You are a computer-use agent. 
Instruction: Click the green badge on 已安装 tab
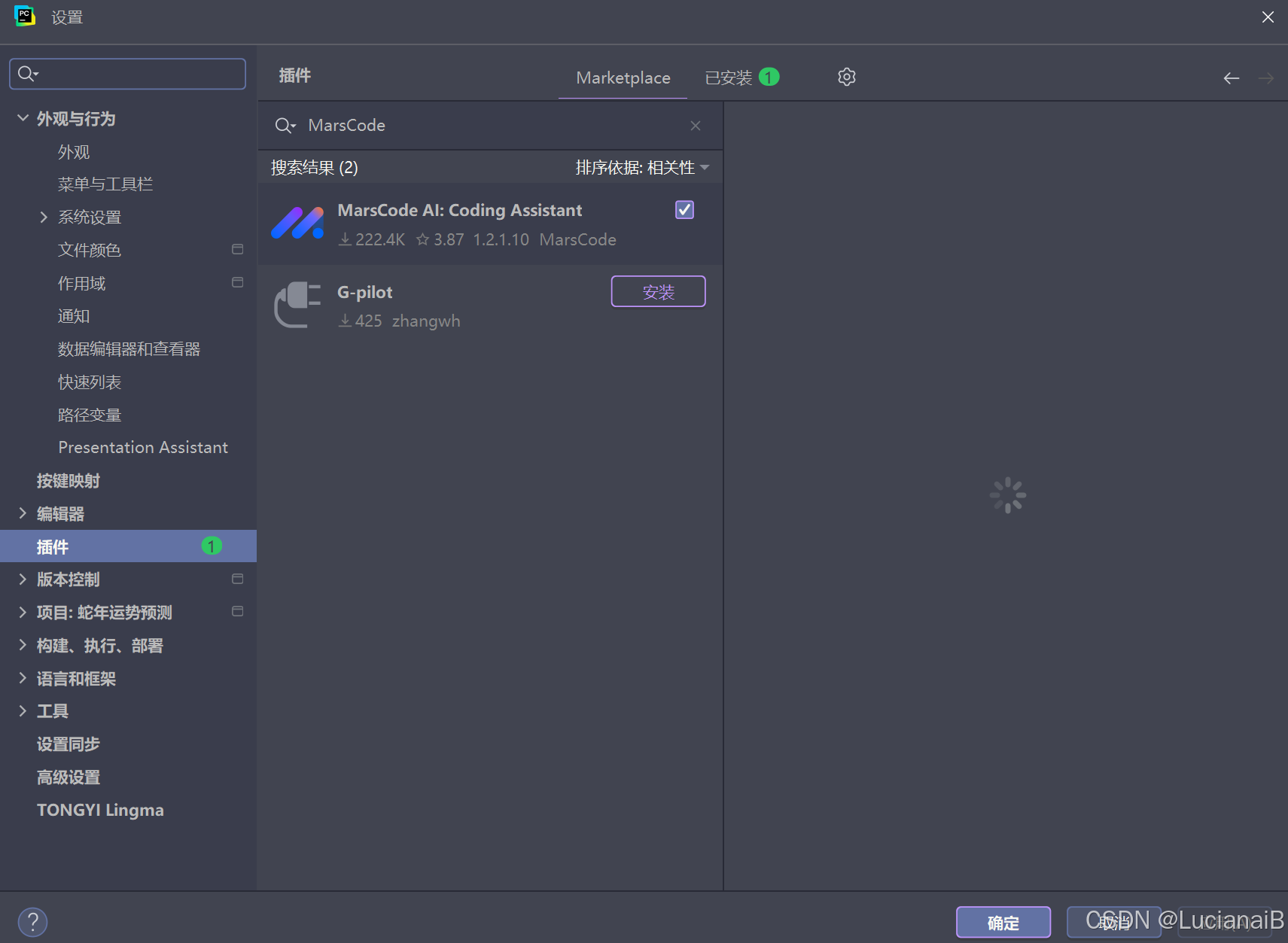pos(769,77)
